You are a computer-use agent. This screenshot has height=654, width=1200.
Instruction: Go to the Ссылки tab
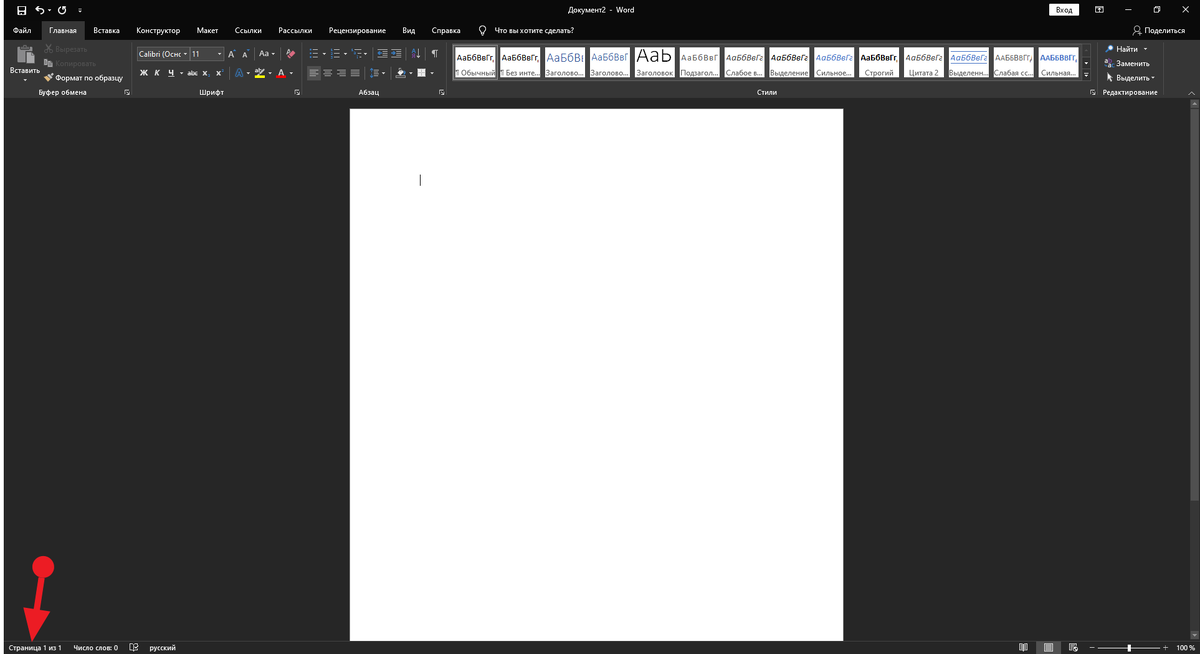(x=248, y=30)
